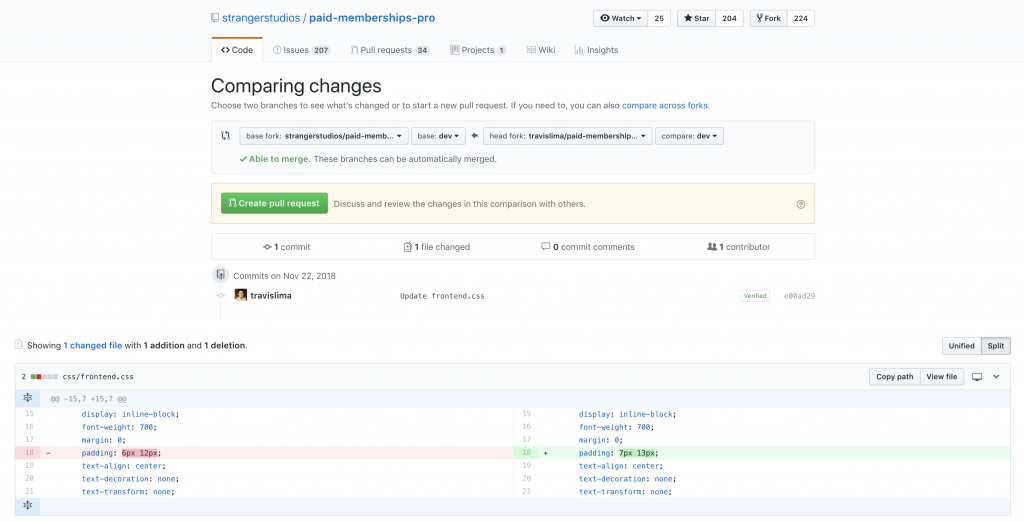Open the Wiki tab
The image size is (1024, 522).
coord(541,50)
